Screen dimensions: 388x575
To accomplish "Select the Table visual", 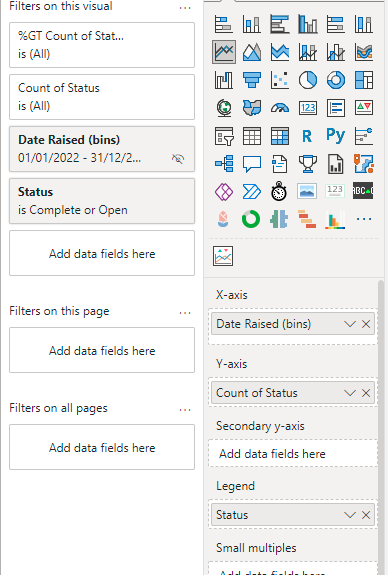I will [252, 136].
